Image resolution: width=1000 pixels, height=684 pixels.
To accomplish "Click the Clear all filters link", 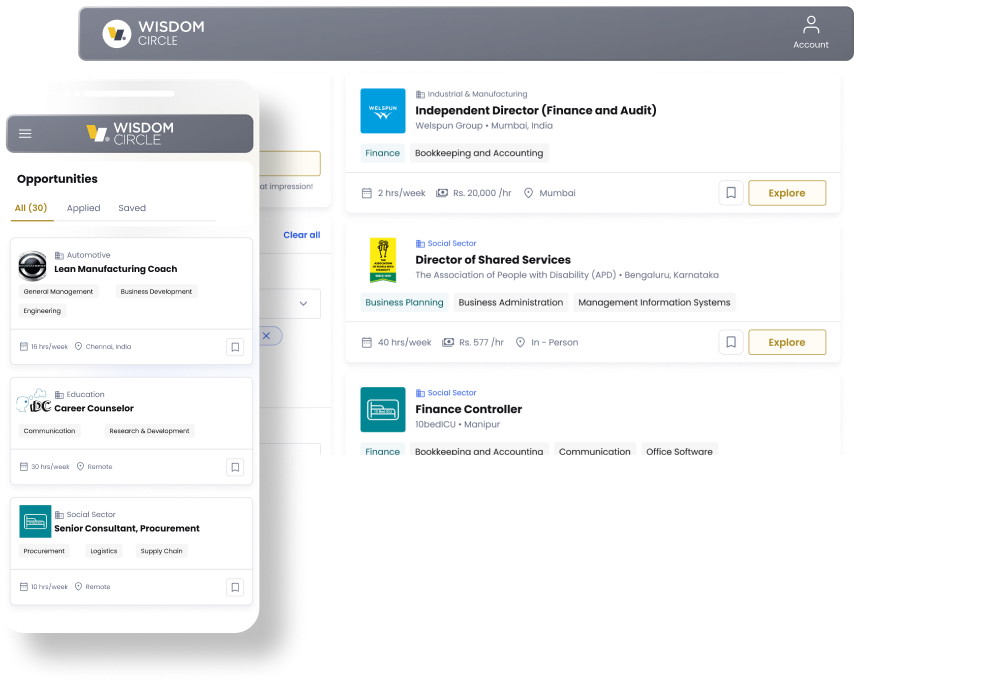I will click(x=302, y=235).
